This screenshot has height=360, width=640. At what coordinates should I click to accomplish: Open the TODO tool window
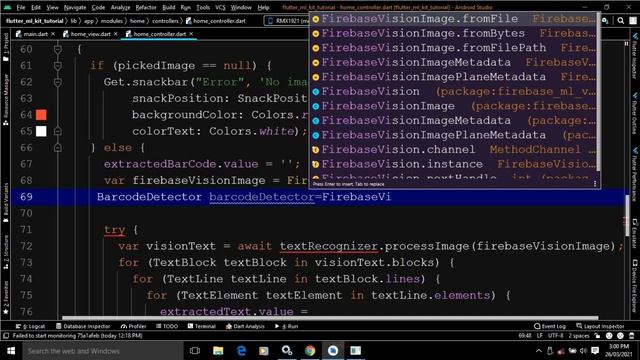click(167, 326)
